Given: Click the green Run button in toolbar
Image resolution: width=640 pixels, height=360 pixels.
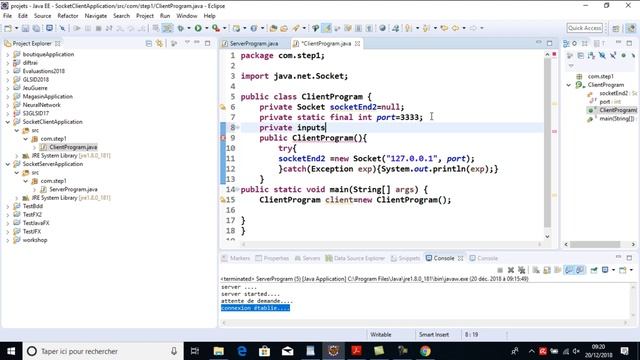Looking at the screenshot, I should pyautogui.click(x=198, y=28).
